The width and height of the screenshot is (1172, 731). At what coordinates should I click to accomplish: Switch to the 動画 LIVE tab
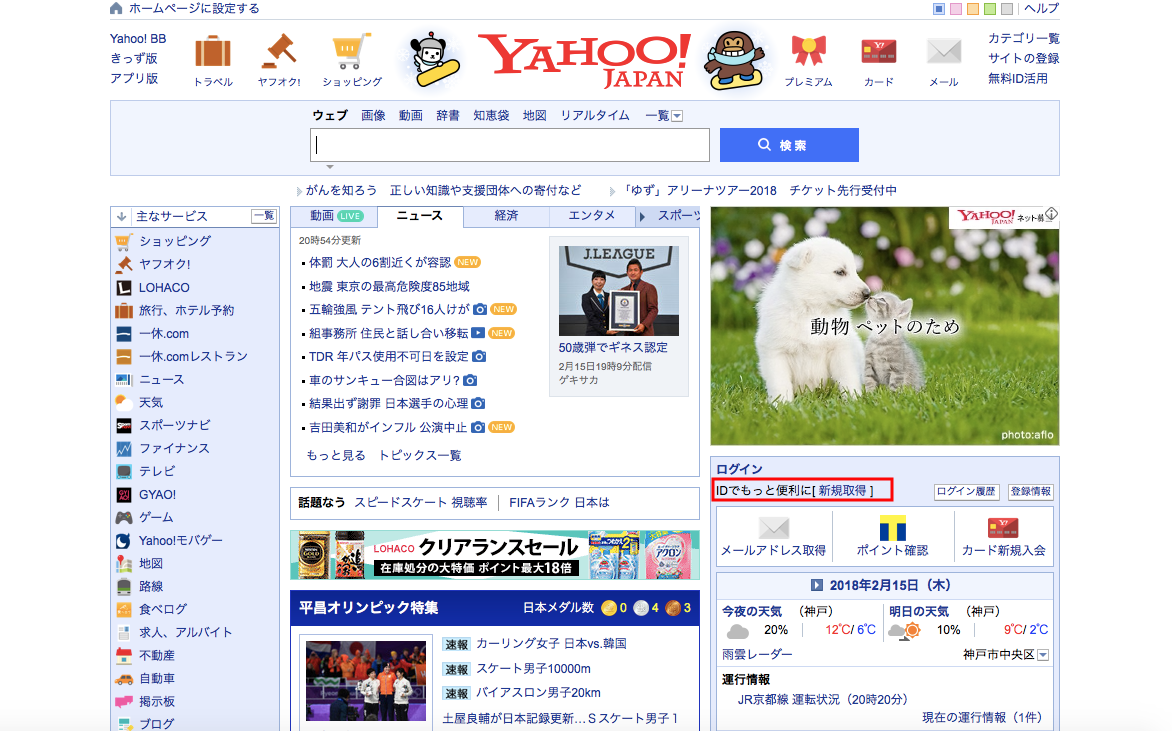tap(336, 216)
